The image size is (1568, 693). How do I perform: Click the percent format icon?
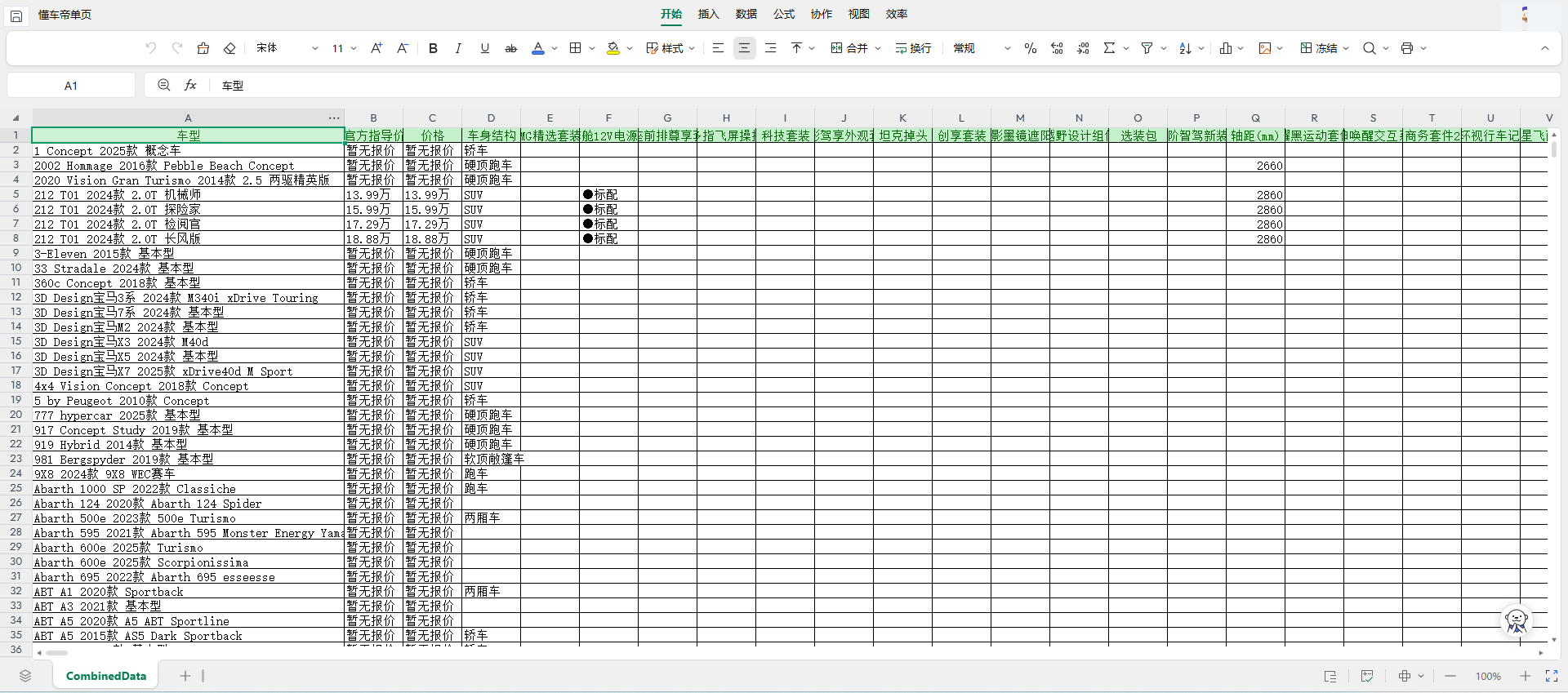[1031, 48]
